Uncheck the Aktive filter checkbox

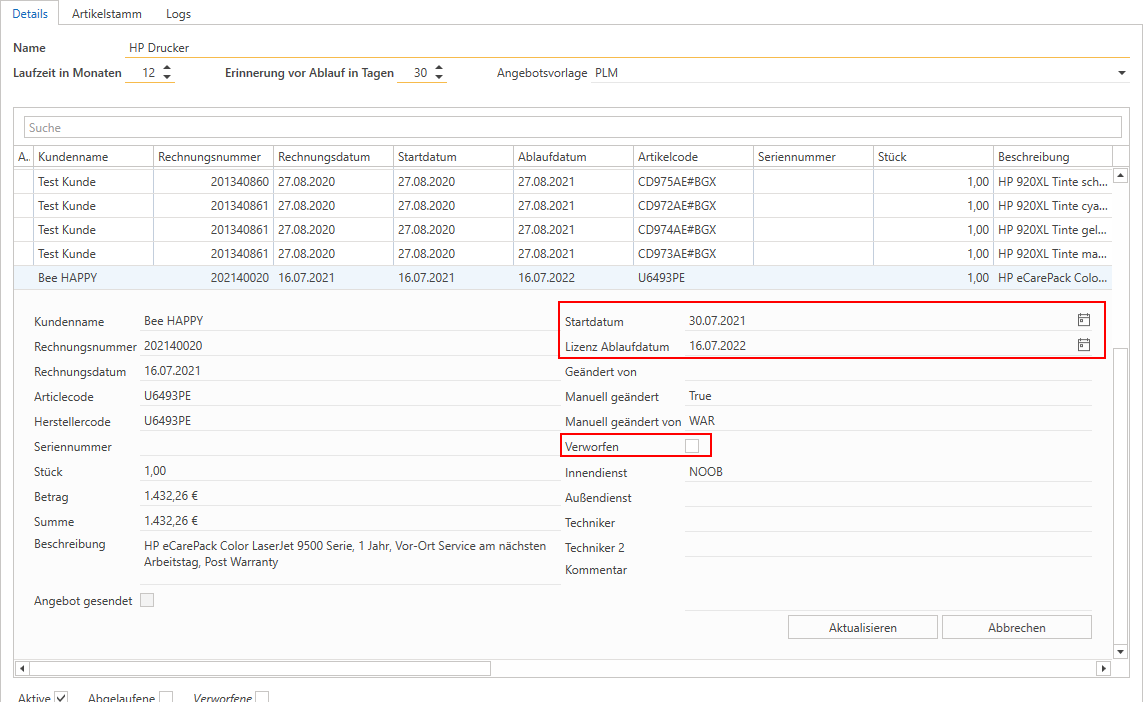tap(61, 697)
